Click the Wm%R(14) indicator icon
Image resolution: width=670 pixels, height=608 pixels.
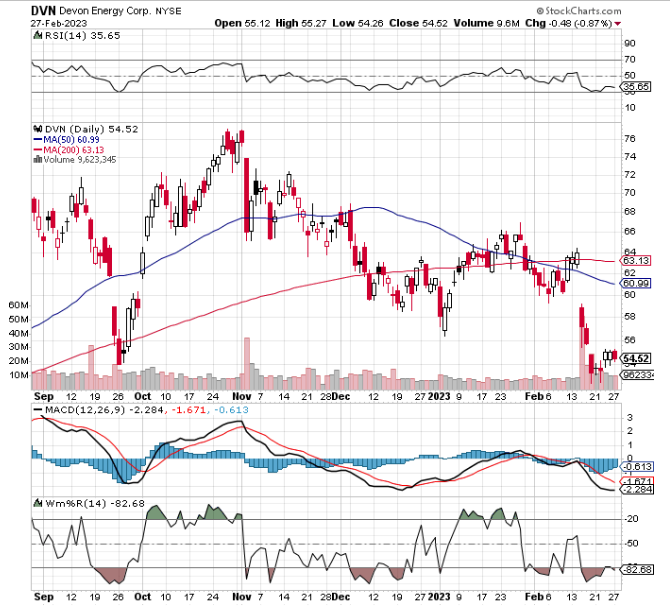point(38,503)
